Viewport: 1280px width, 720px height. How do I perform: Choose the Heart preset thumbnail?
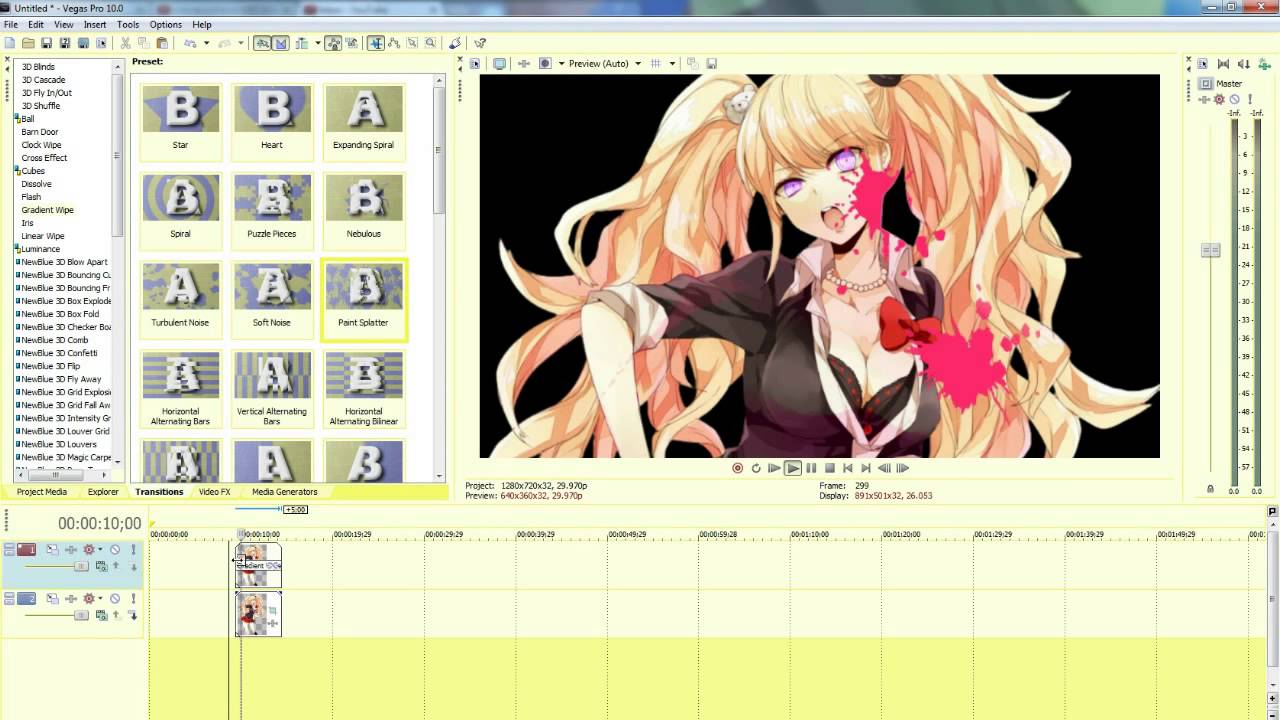tap(272, 109)
